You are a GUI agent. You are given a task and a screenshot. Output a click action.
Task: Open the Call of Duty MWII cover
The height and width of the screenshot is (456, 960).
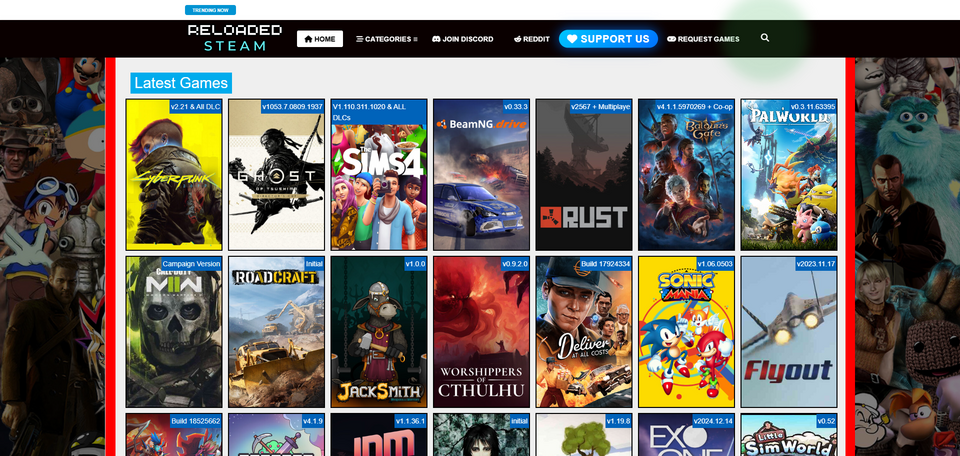tap(174, 332)
